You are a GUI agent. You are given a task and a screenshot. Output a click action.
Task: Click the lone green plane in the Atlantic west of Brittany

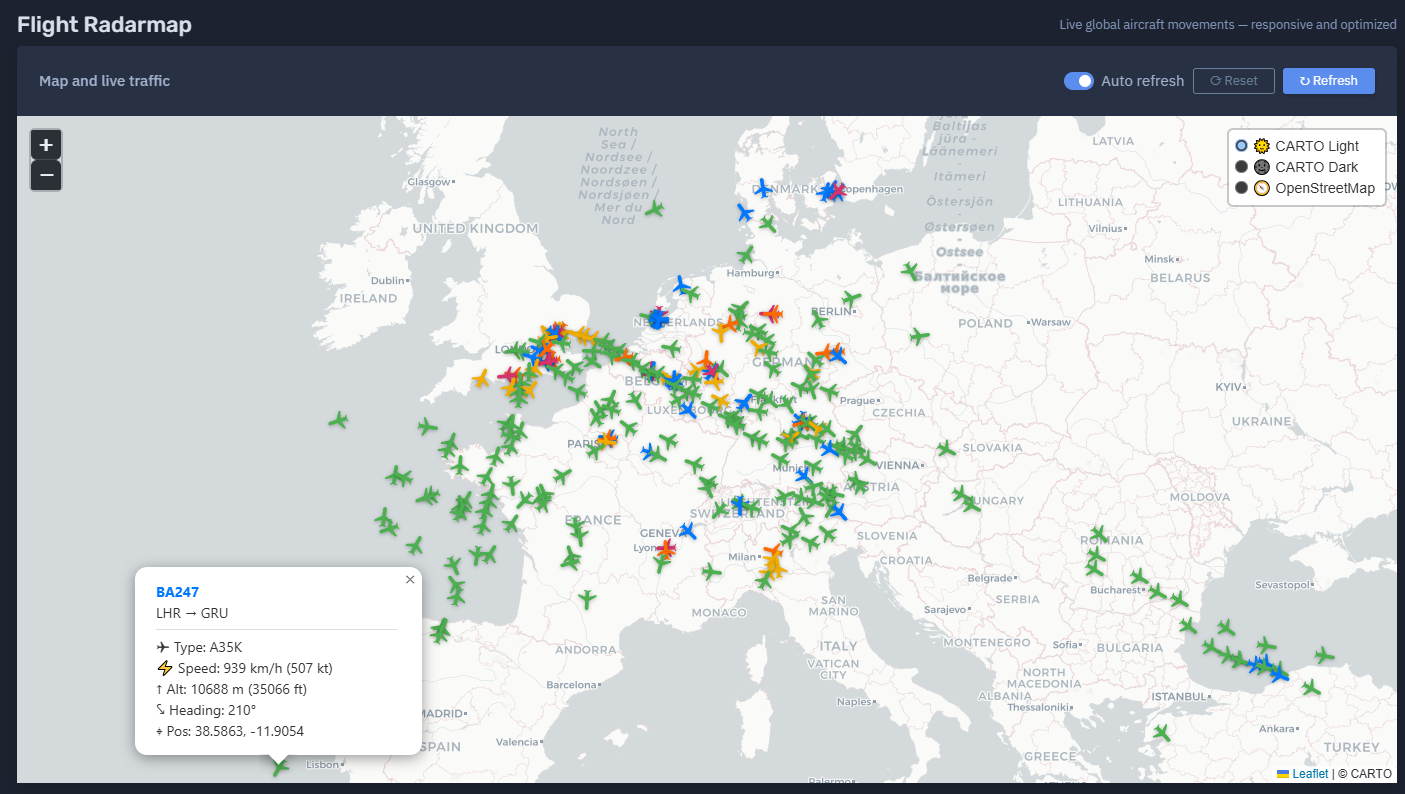[x=338, y=420]
